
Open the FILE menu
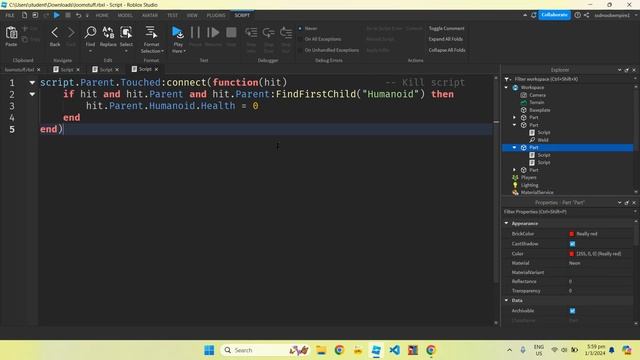[10, 15]
